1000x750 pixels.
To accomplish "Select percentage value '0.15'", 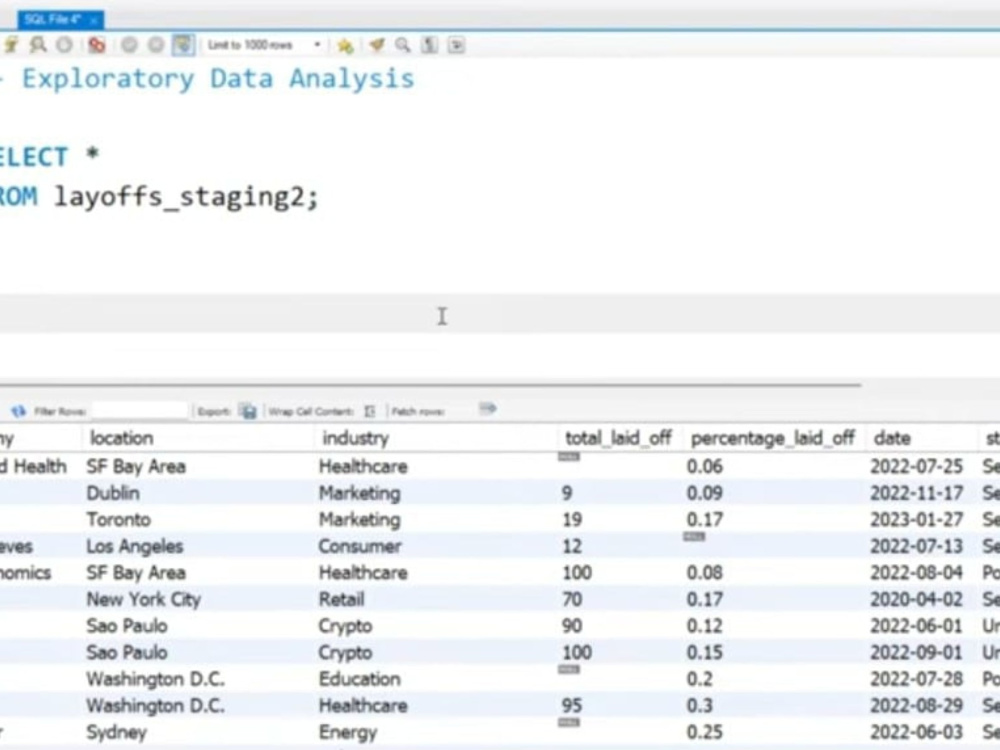I will click(705, 652).
